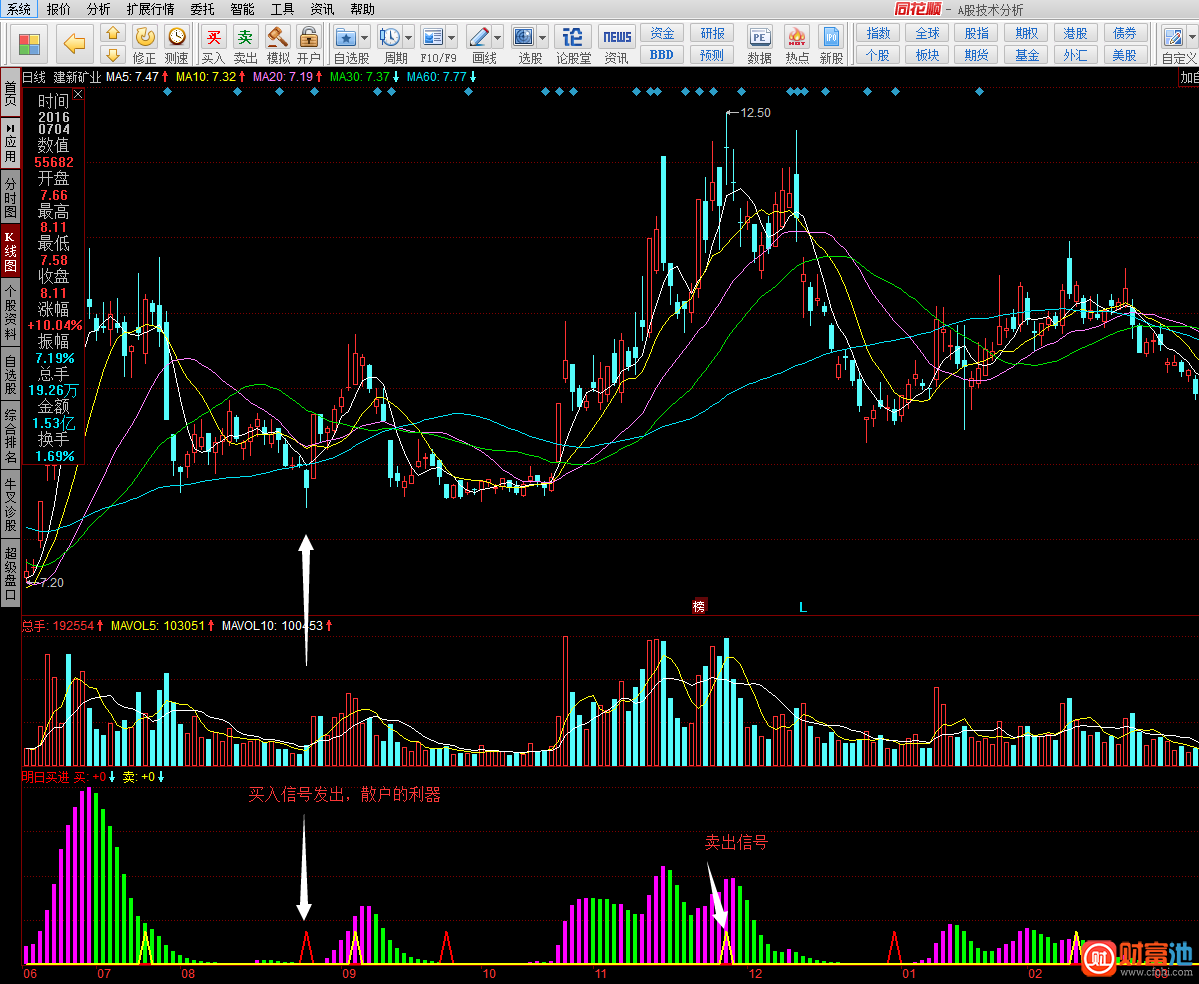
Task: Click the 卖出 sell icon
Action: 245,44
